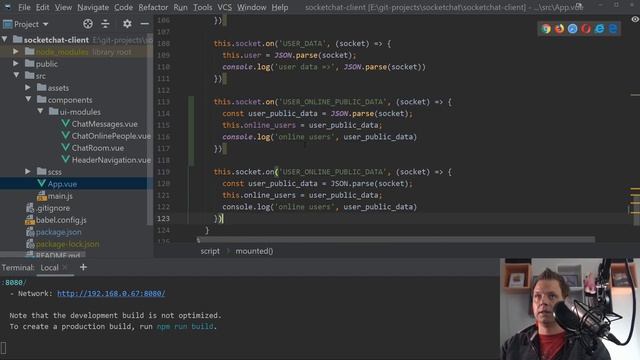640x360 pixels.
Task: Open the Window menu
Action: (x=251, y=7)
